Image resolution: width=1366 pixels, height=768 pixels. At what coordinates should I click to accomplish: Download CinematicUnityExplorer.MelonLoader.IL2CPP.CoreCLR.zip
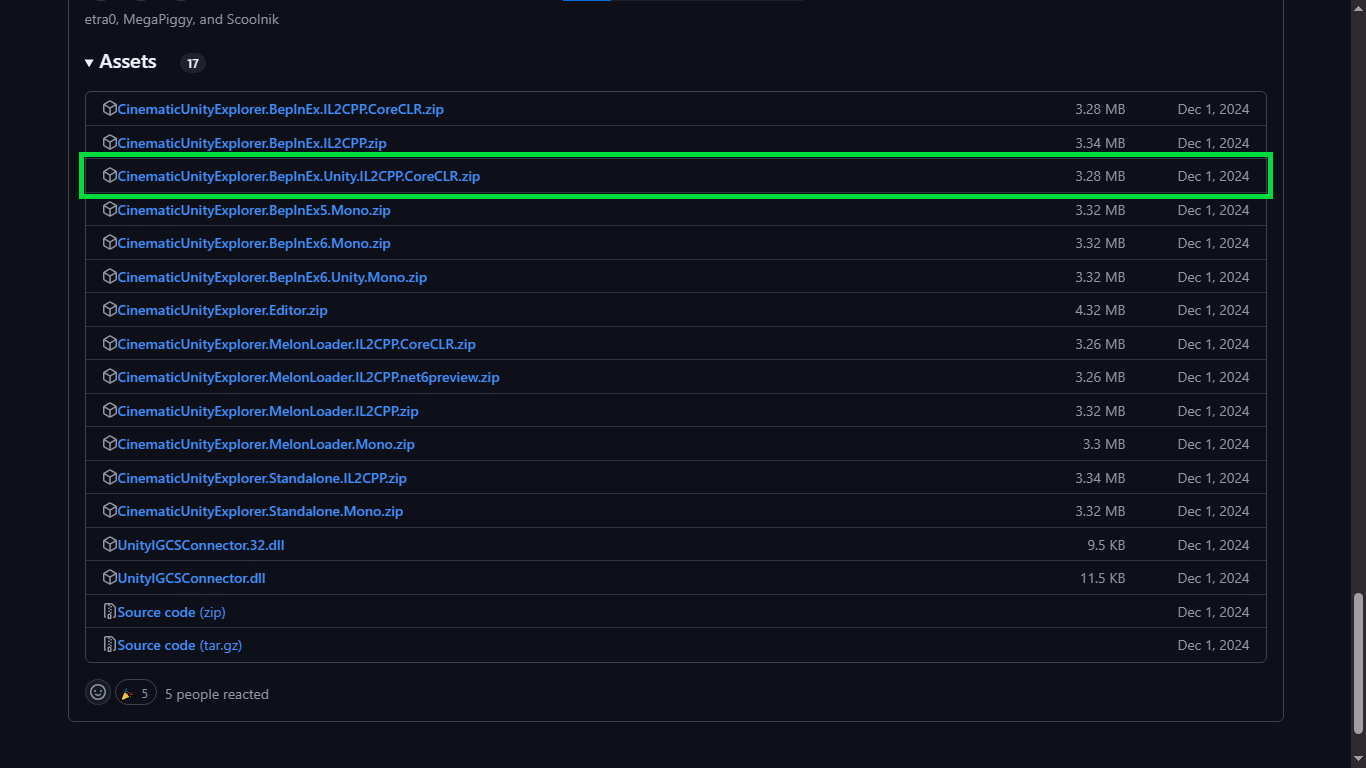click(x=296, y=344)
